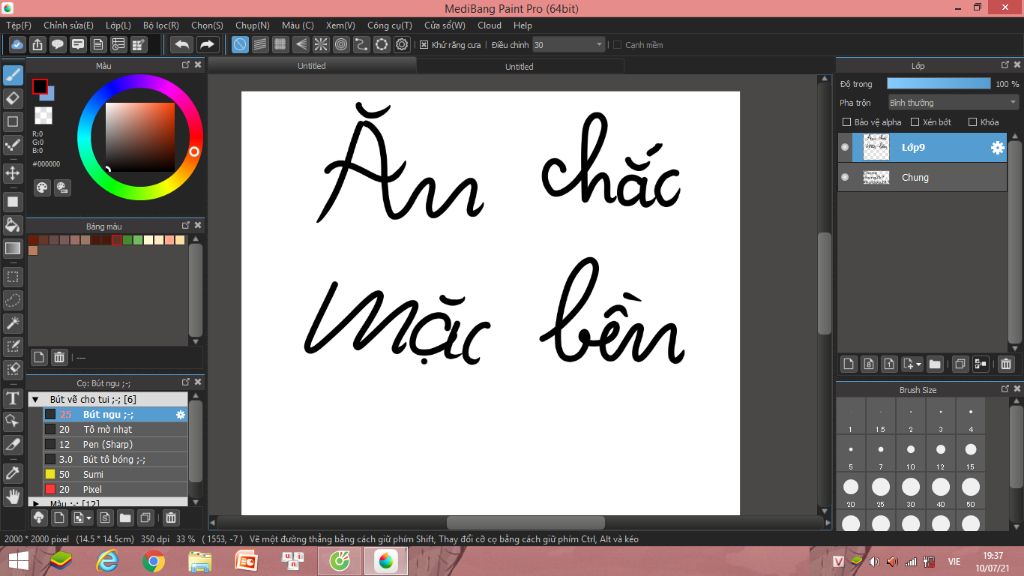Select the Bucket fill tool

(x=12, y=225)
